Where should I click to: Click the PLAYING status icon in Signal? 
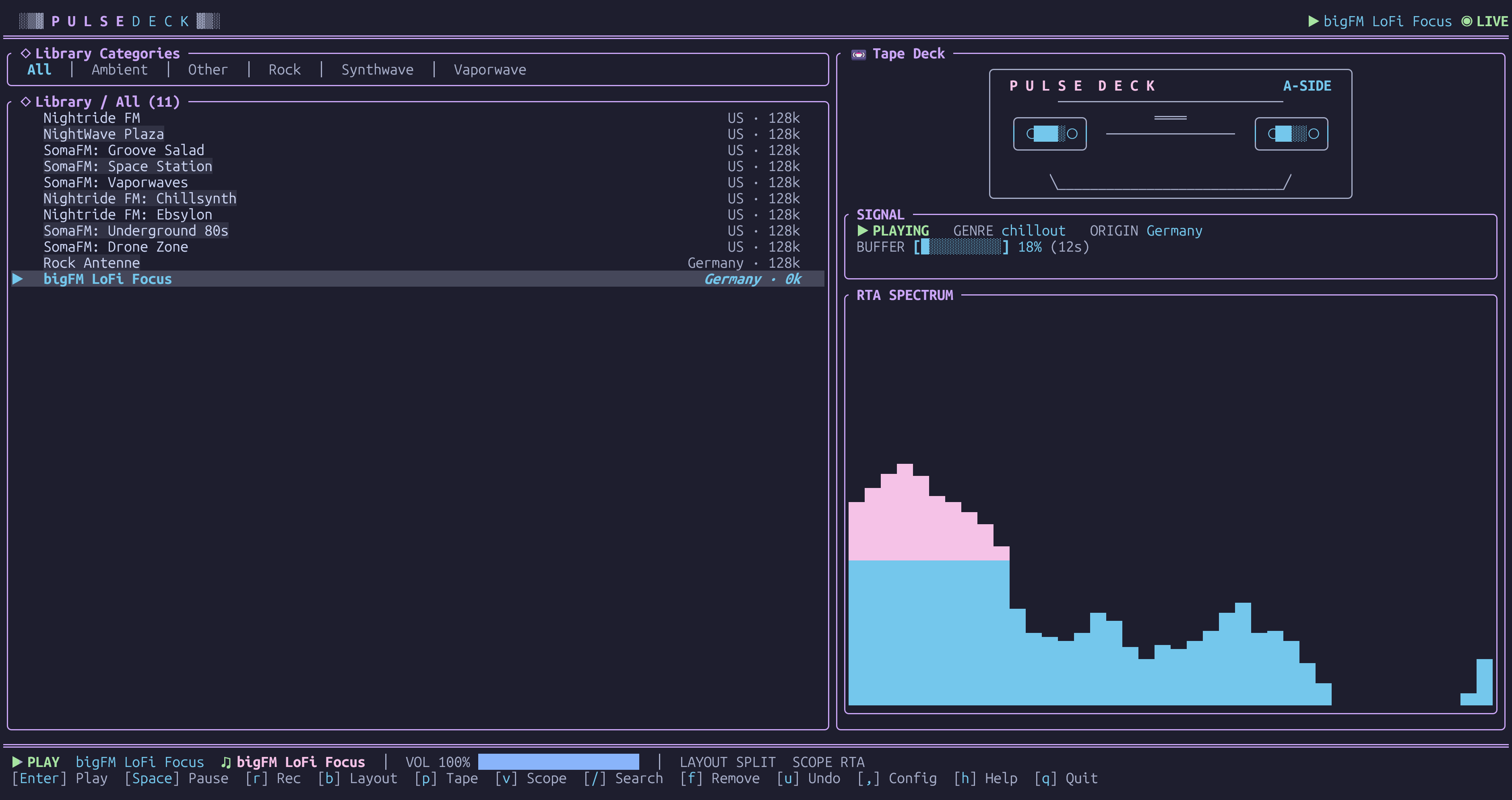click(862, 230)
